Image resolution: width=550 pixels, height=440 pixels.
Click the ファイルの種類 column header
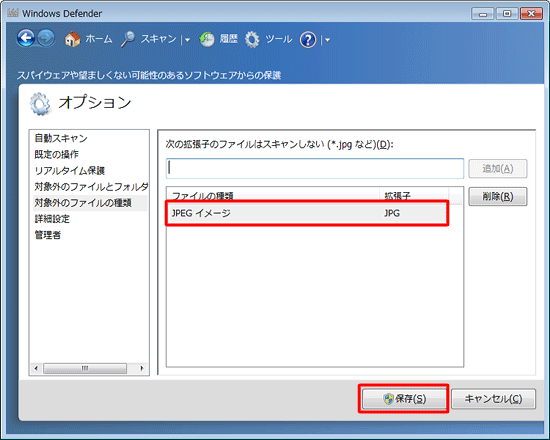tap(273, 195)
